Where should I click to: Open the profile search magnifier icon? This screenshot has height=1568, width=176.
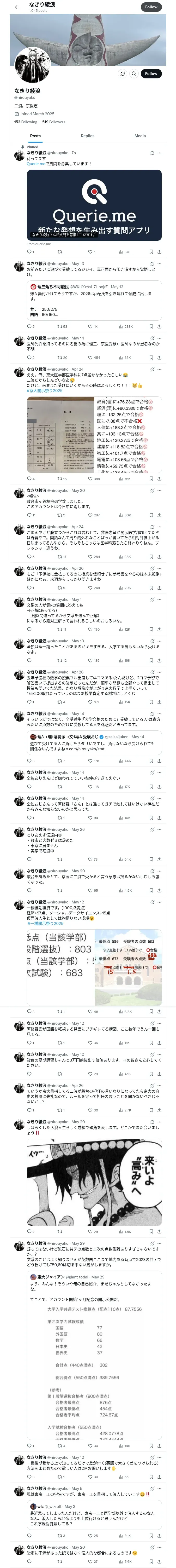[133, 74]
